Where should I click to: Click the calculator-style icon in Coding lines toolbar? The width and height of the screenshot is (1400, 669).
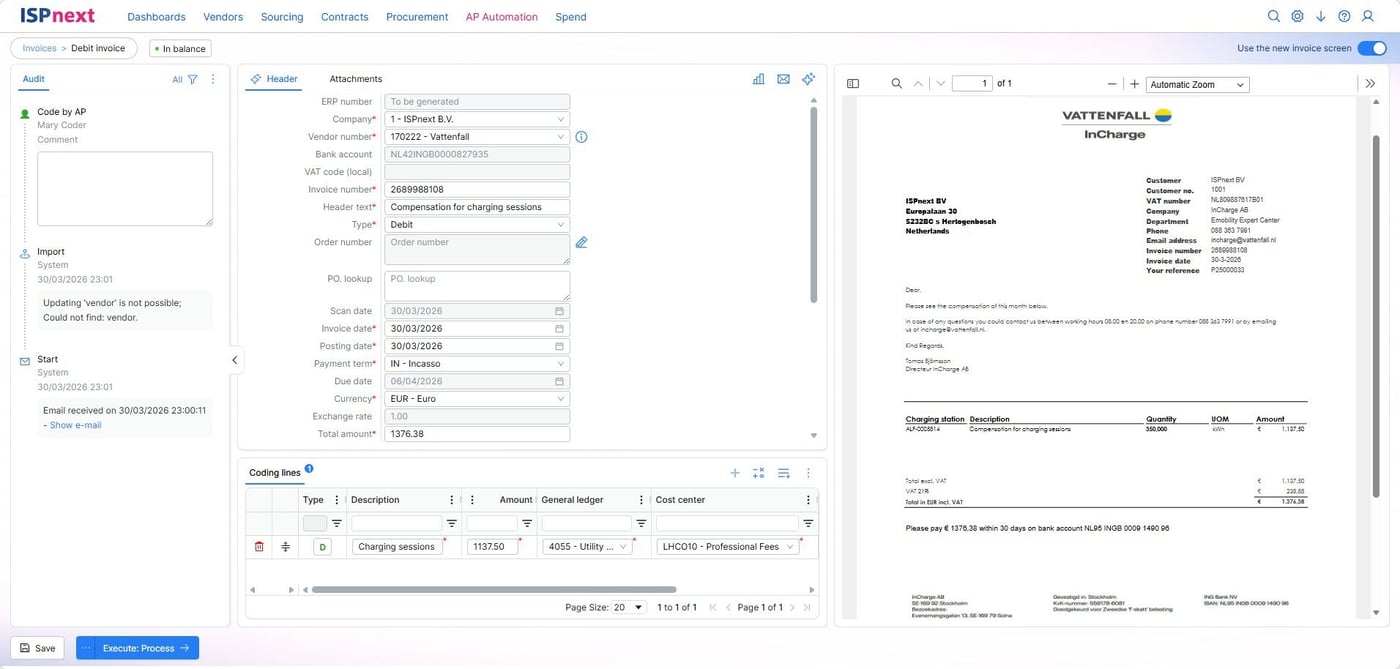coord(759,473)
